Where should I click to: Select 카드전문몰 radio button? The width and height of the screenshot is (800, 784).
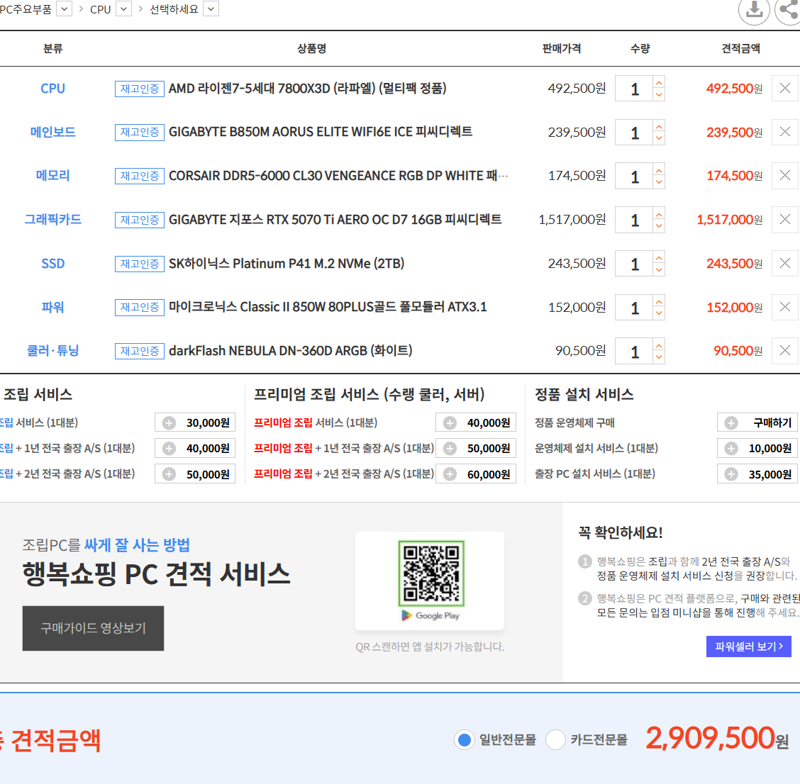(556, 740)
